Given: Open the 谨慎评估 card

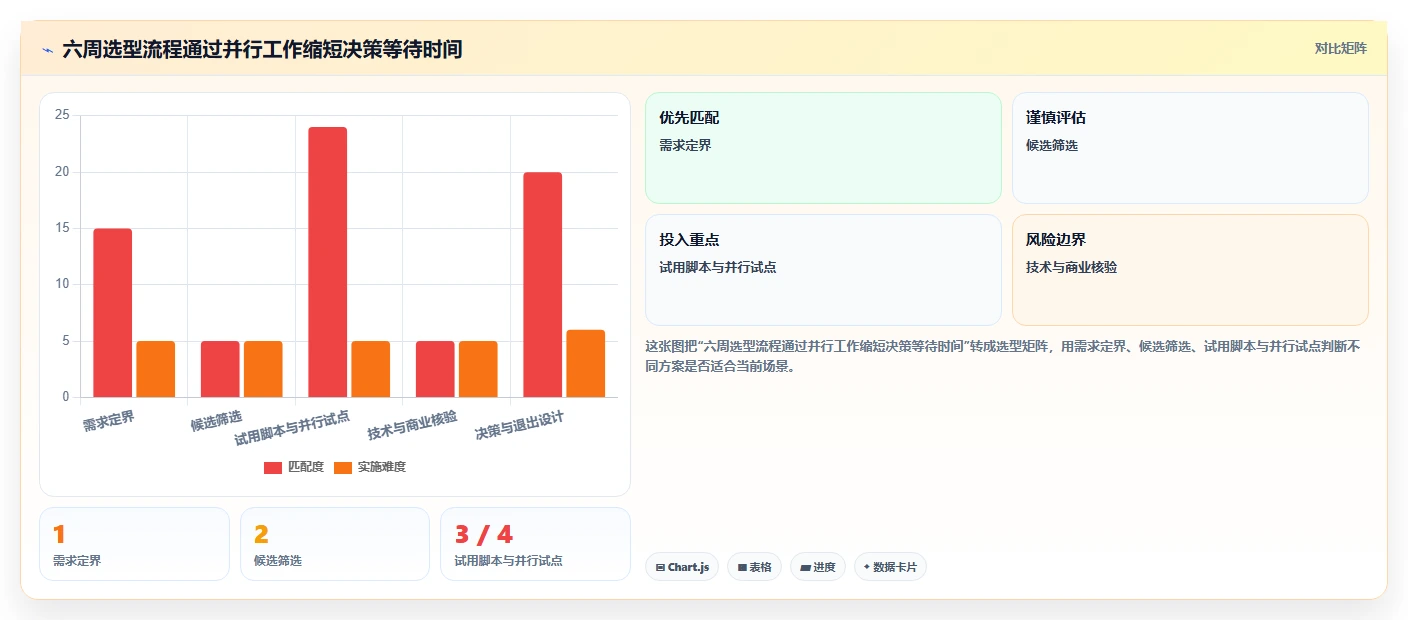Looking at the screenshot, I should pos(1190,148).
